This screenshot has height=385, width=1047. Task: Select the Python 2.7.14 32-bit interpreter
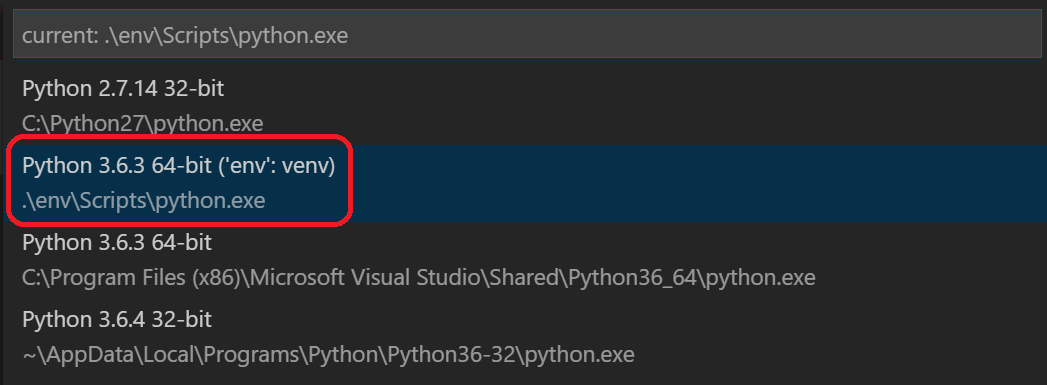pos(524,106)
